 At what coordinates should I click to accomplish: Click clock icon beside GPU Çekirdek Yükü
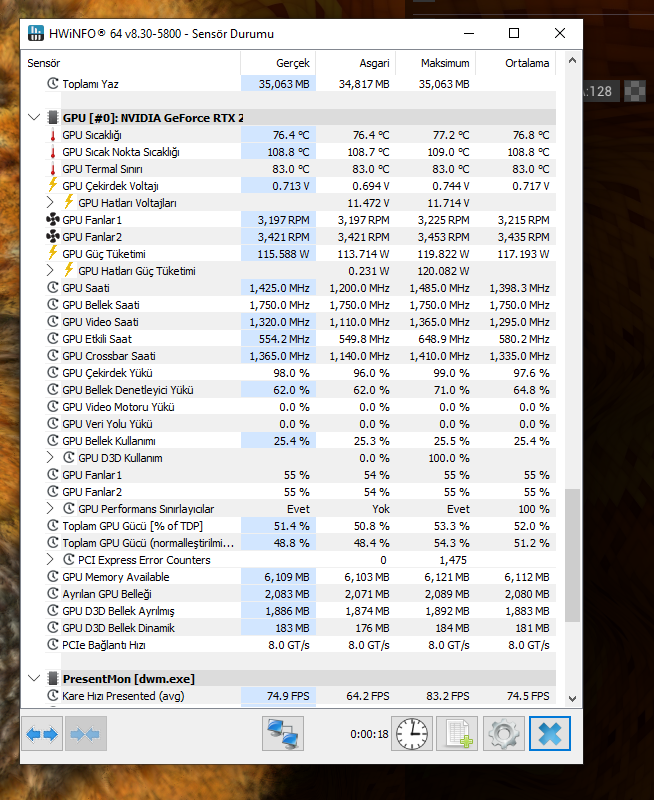pyautogui.click(x=53, y=373)
